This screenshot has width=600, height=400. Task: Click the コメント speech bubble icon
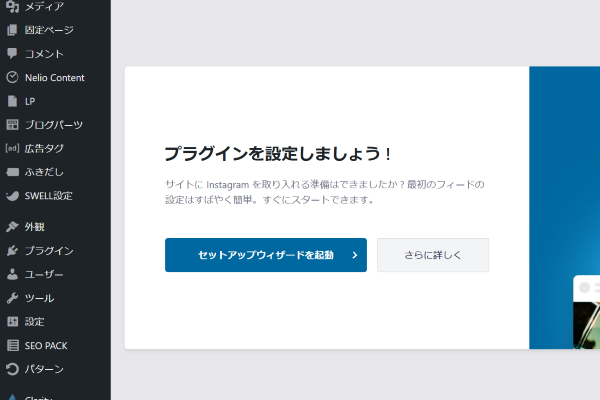point(12,54)
